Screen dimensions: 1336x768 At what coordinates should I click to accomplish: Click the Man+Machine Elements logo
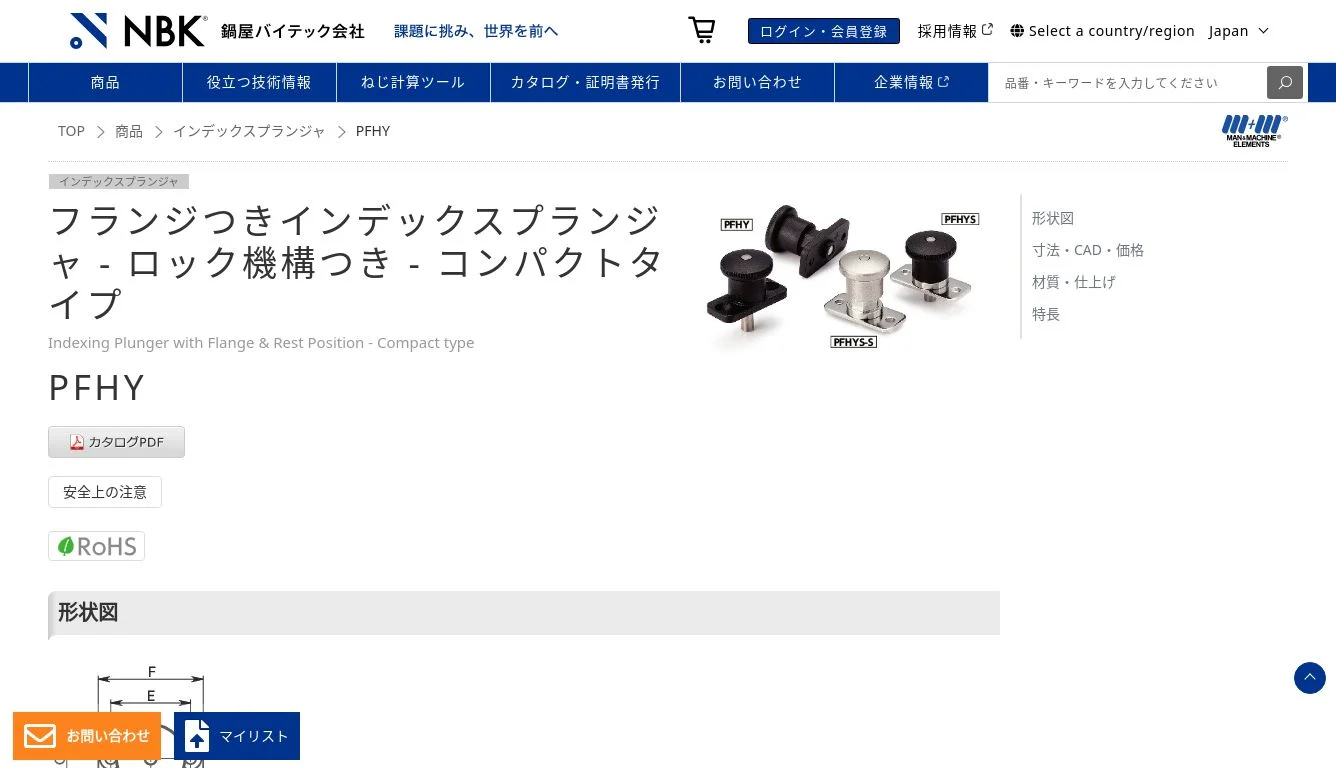coord(1254,131)
